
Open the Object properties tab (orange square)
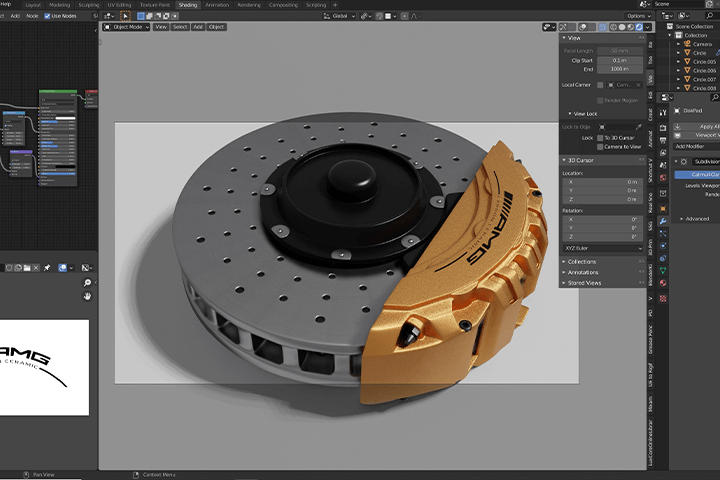coord(663,209)
